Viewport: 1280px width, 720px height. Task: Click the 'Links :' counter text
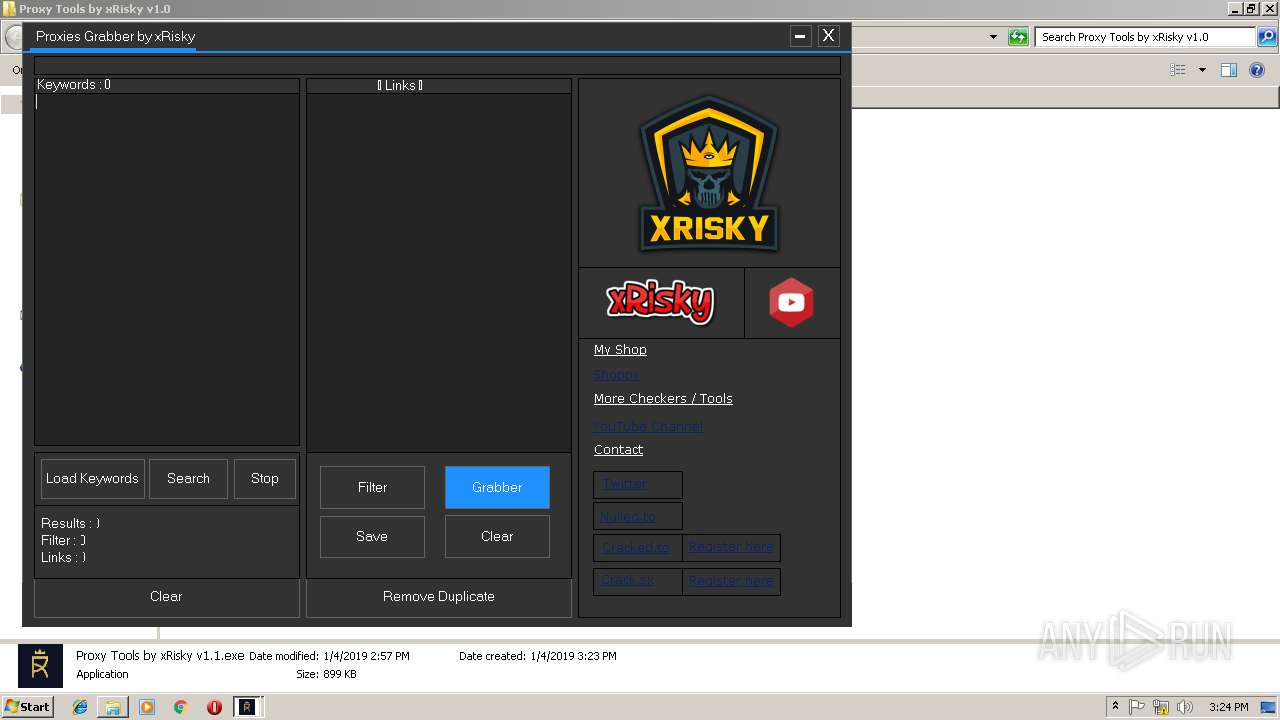[63, 557]
